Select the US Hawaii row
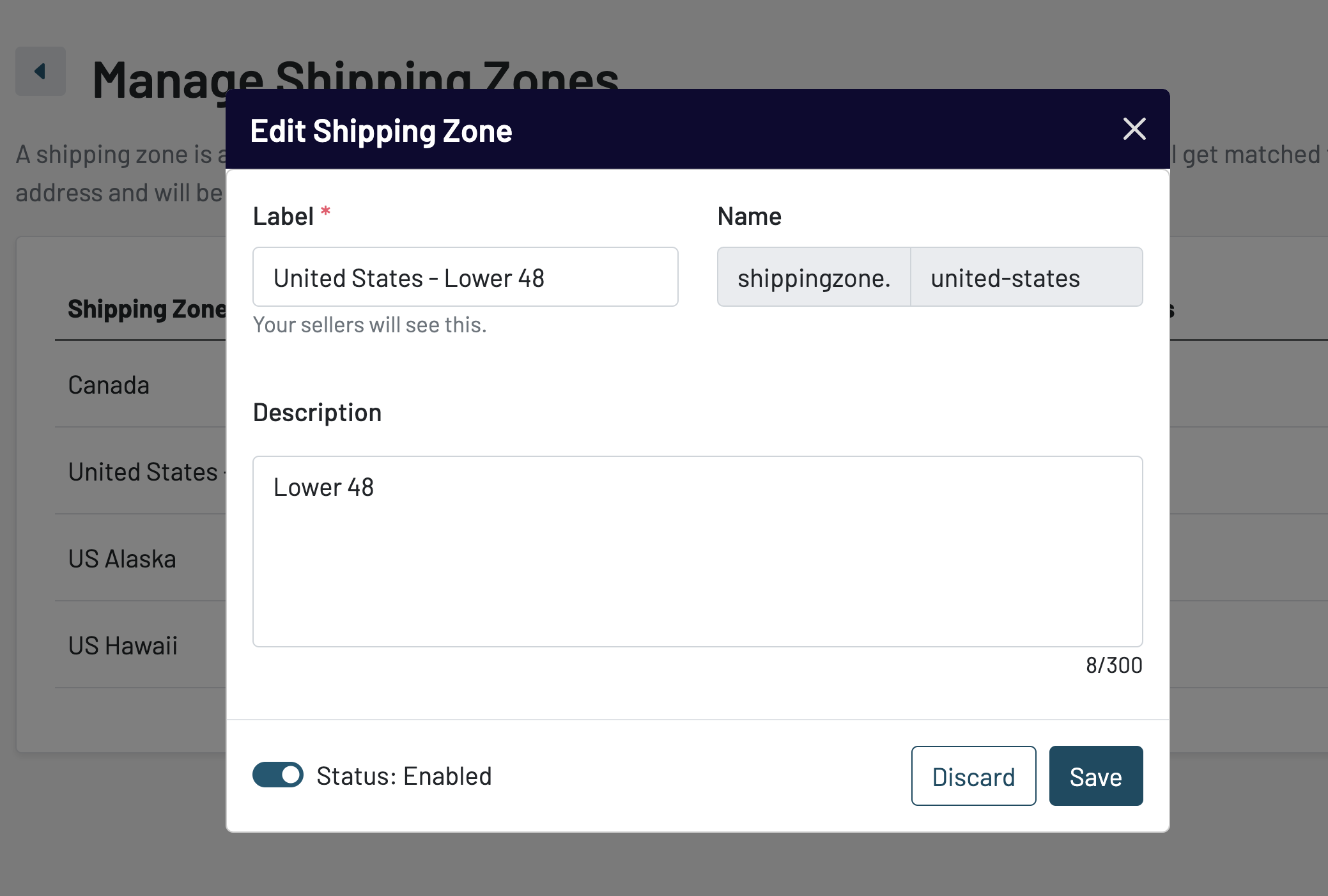 pyautogui.click(x=123, y=646)
